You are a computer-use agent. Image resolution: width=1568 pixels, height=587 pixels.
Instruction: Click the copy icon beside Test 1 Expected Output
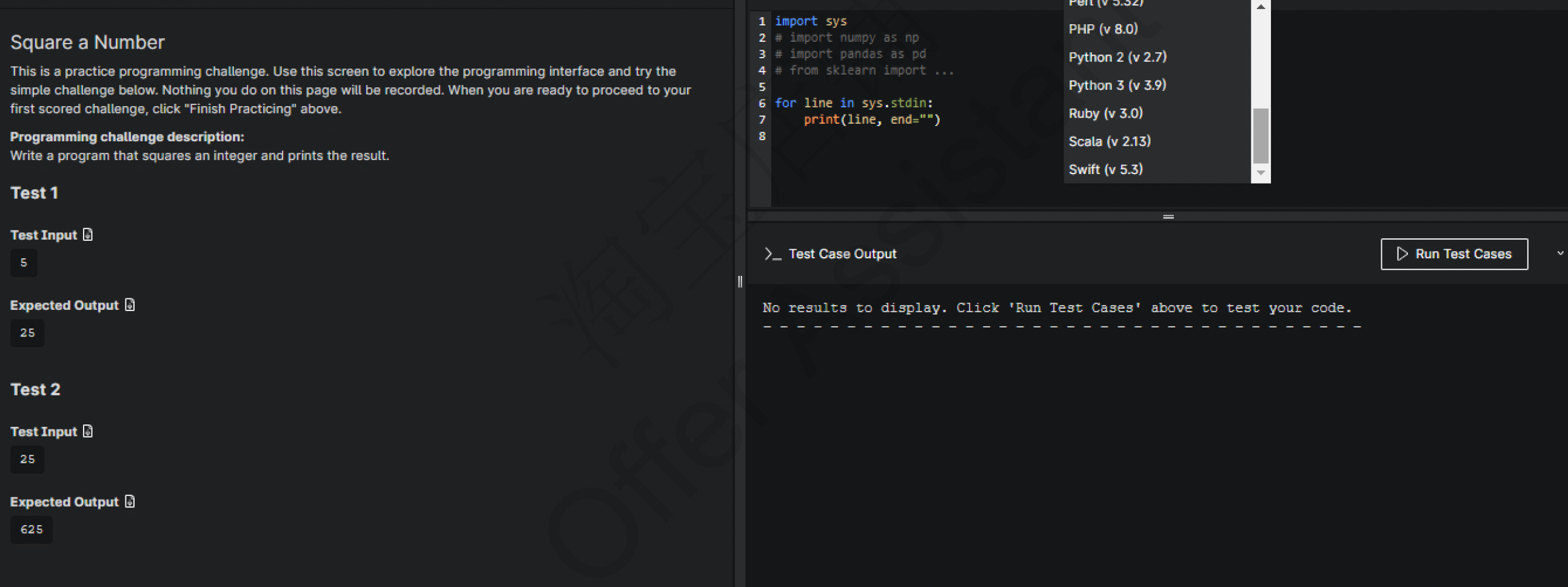[129, 304]
